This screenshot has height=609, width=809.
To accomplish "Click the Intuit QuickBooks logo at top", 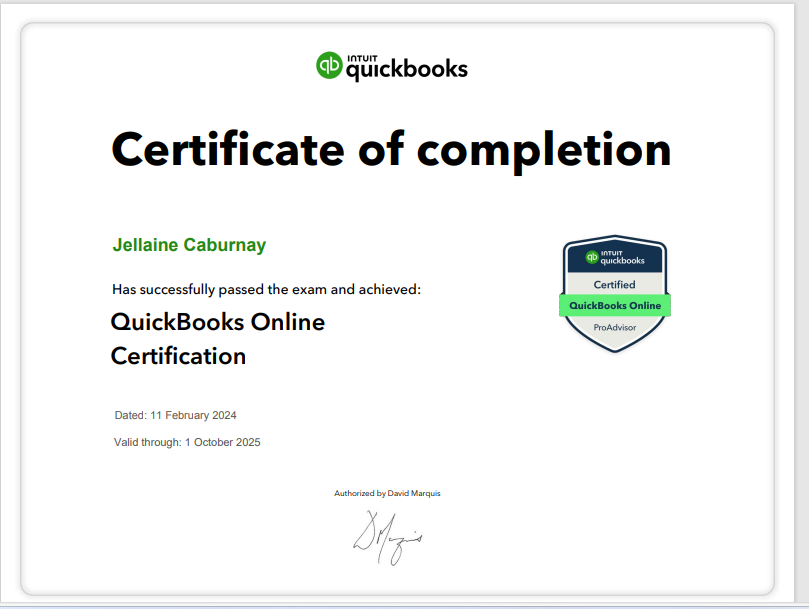I will pos(392,66).
